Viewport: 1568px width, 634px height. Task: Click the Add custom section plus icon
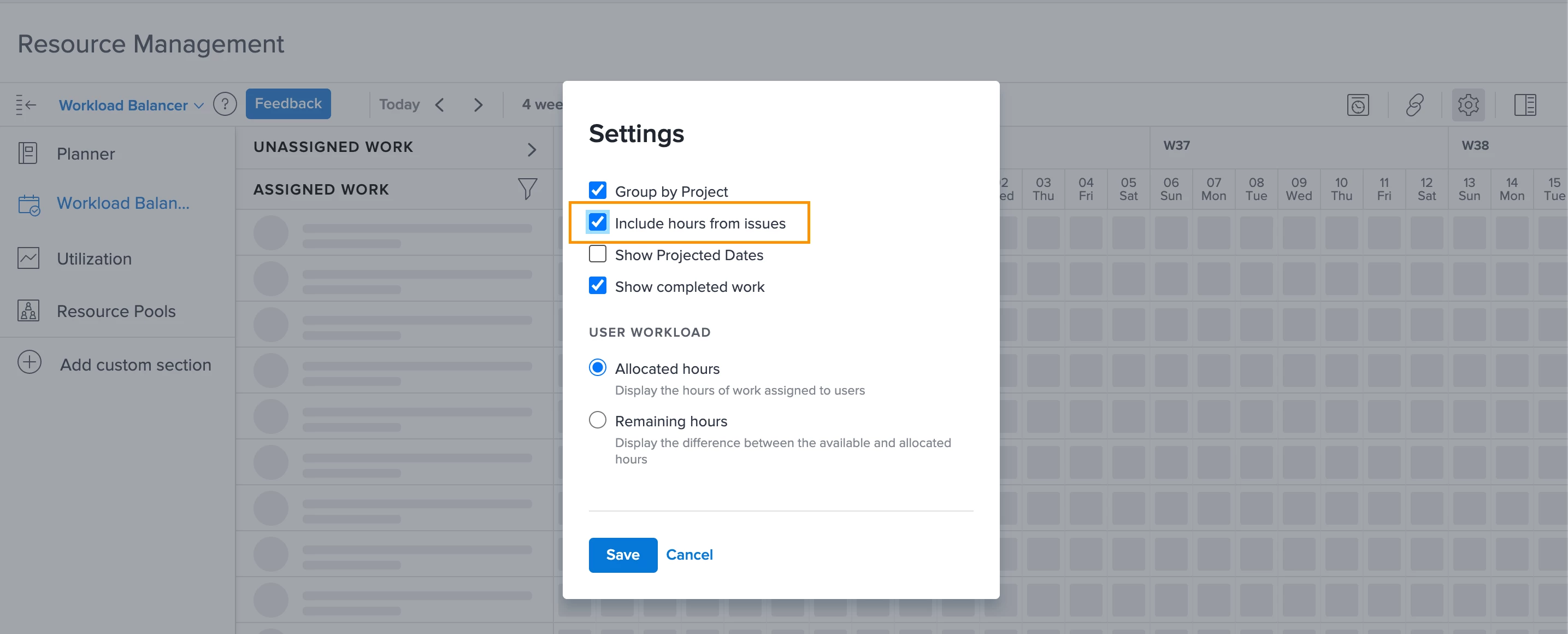29,362
